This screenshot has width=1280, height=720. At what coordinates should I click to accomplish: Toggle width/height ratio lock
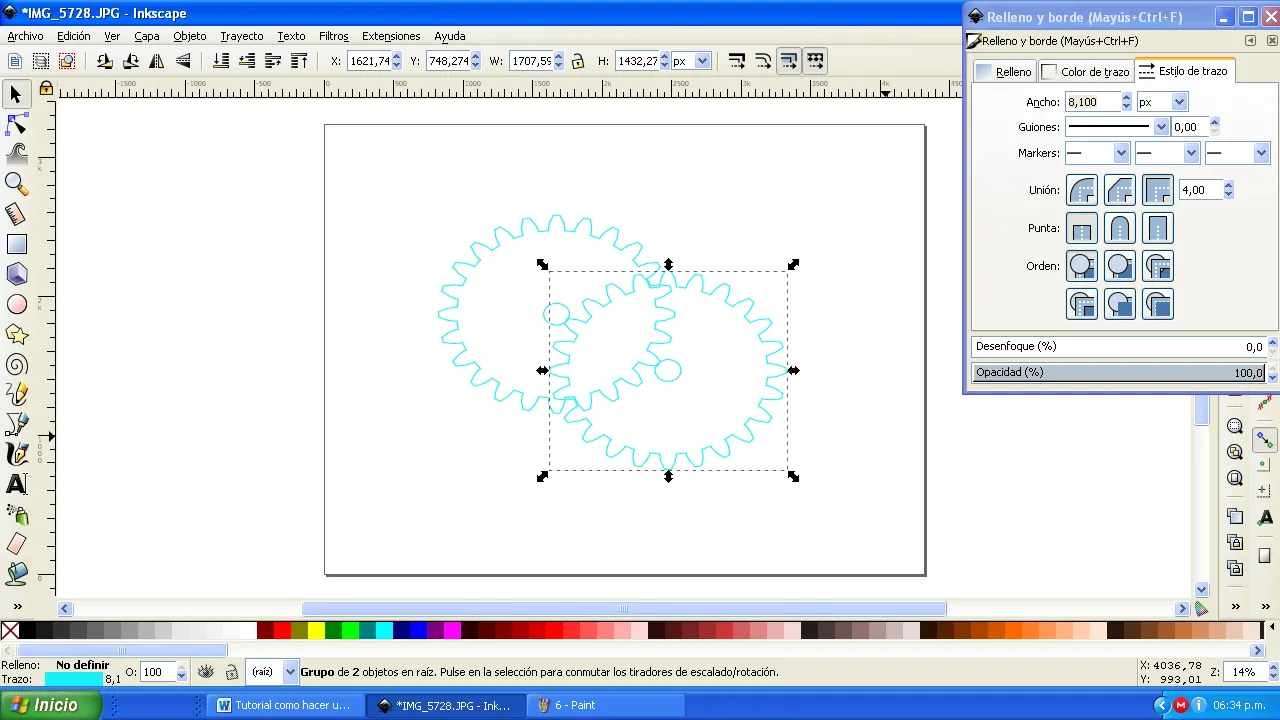point(578,61)
